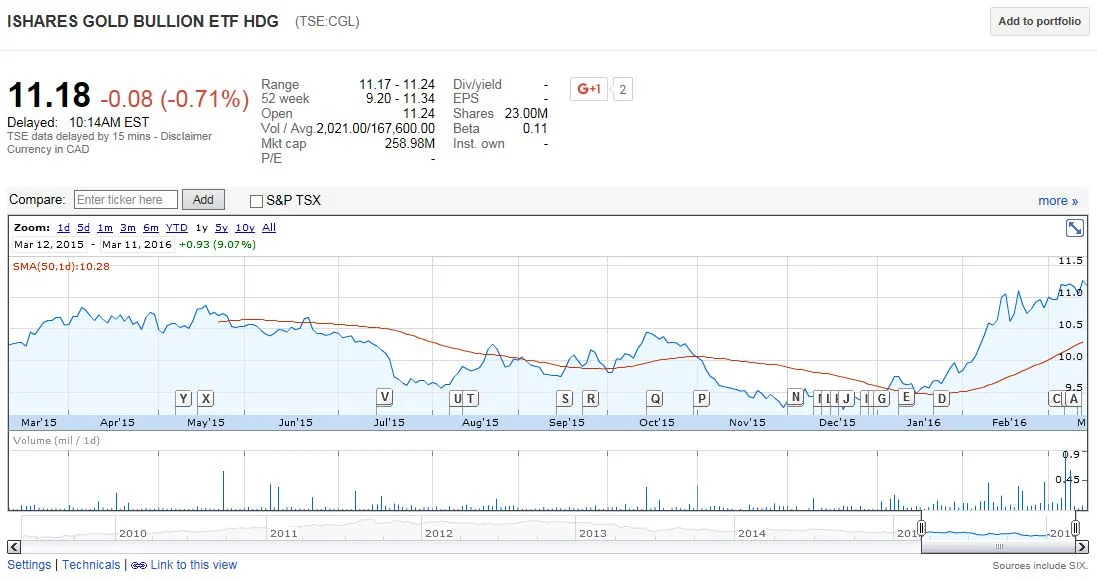The height and width of the screenshot is (580, 1097).
Task: Open news marker N on the chart
Action: point(795,397)
